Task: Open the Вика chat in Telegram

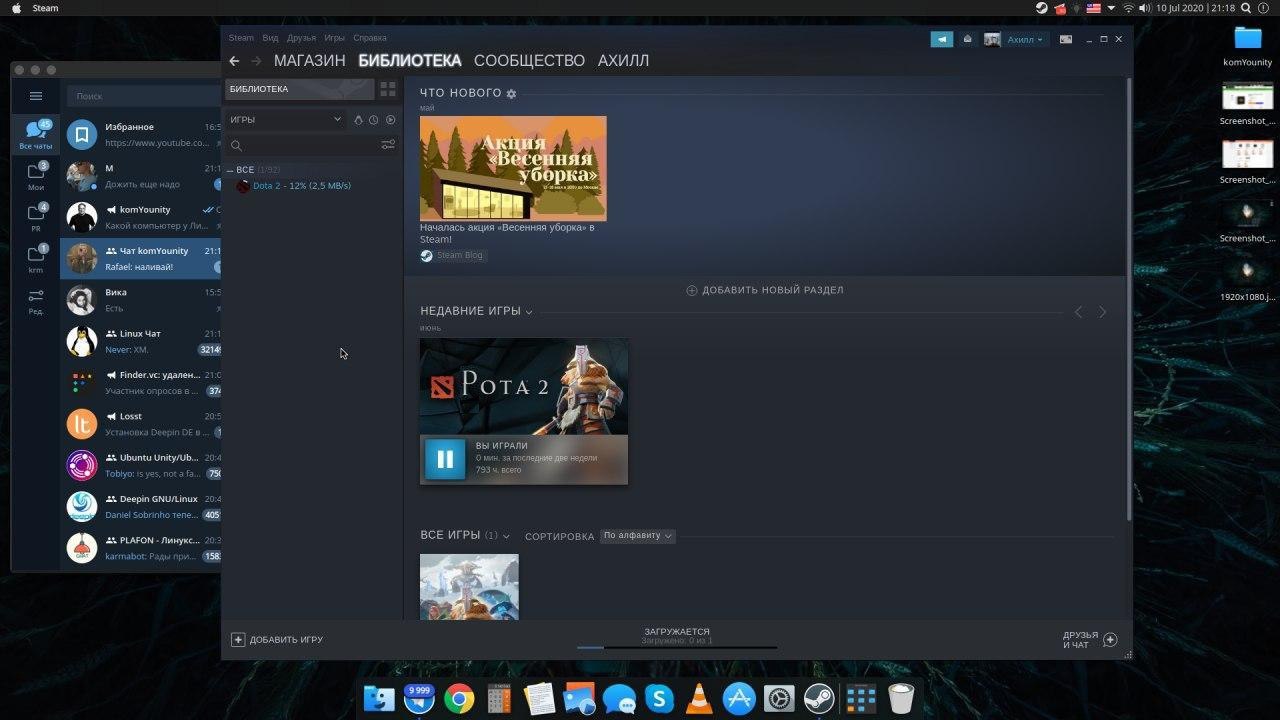Action: (x=141, y=300)
